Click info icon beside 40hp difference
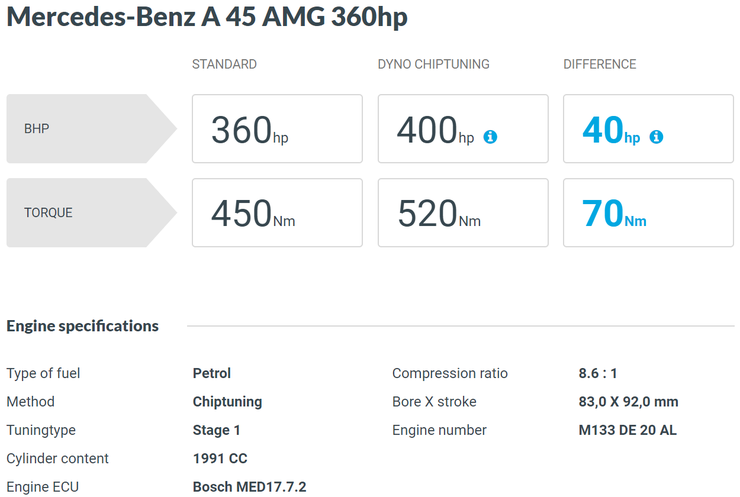 pos(656,137)
